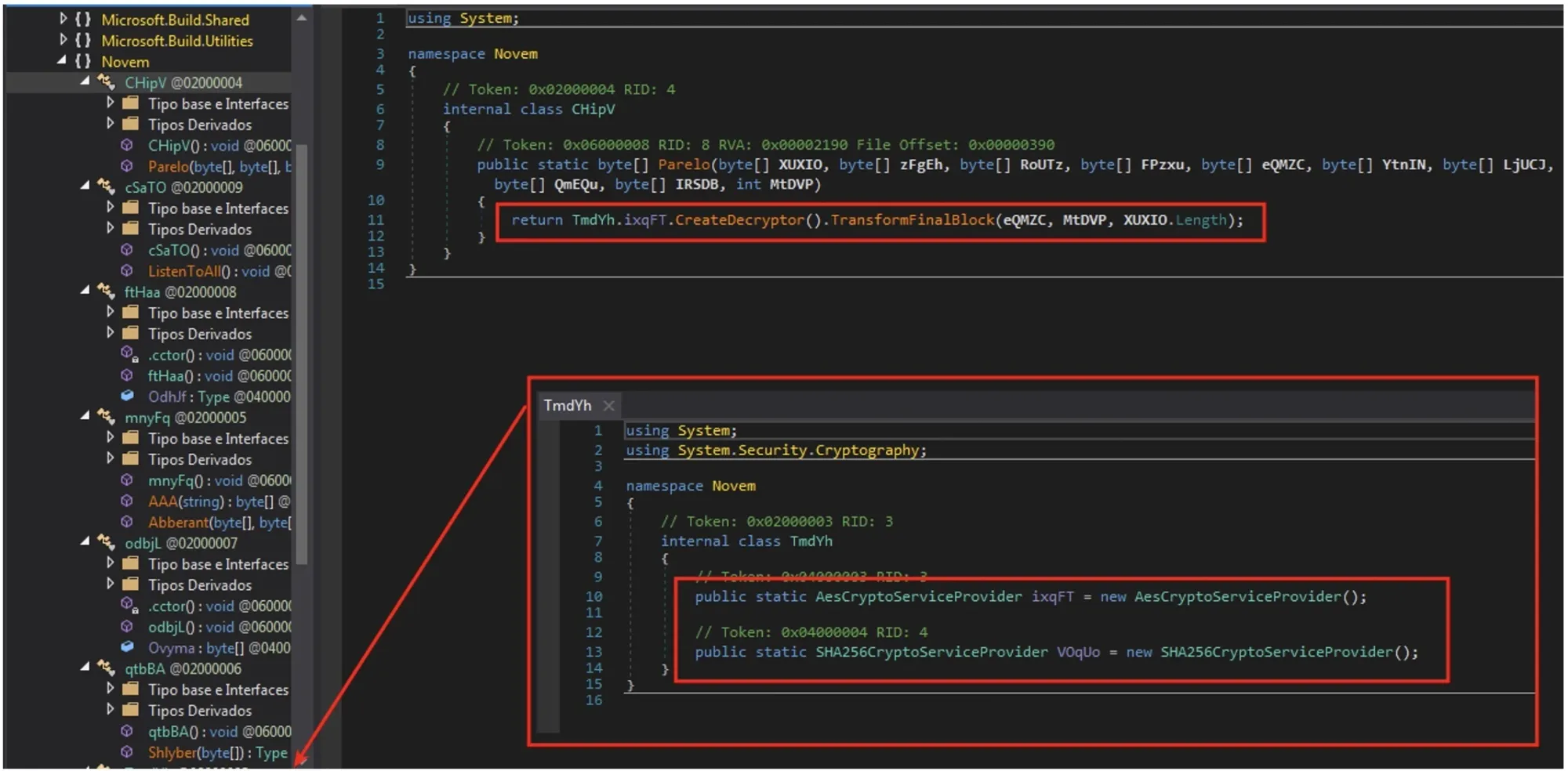Click TransformFinalBlock in the code
Screen dimensions: 1568x771
click(913, 220)
